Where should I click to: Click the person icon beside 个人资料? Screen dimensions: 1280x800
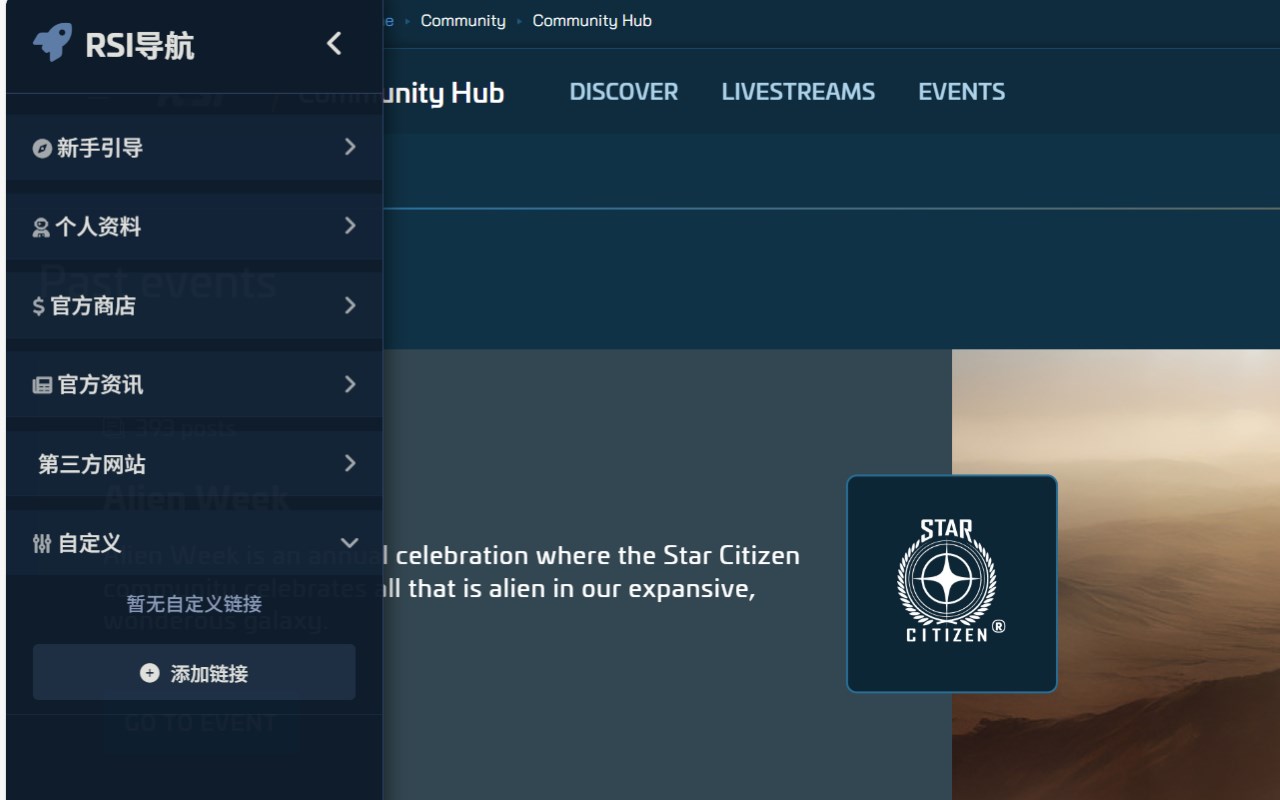41,228
